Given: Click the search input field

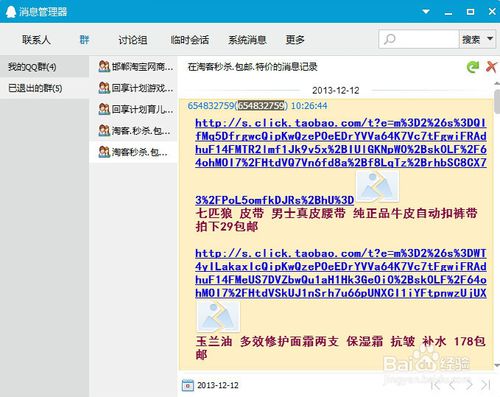Looking at the screenshot, I should pos(419,39).
